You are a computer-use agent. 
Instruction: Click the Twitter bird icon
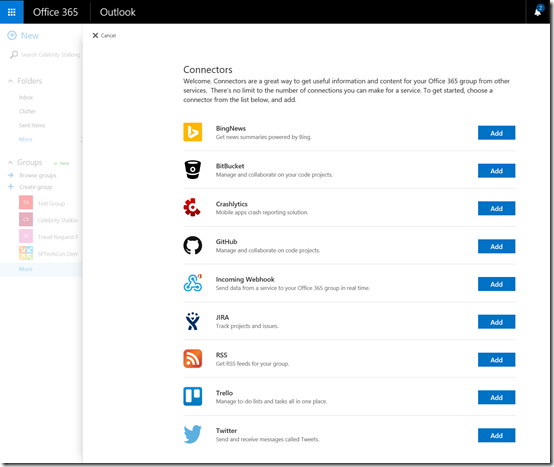pyautogui.click(x=193, y=434)
